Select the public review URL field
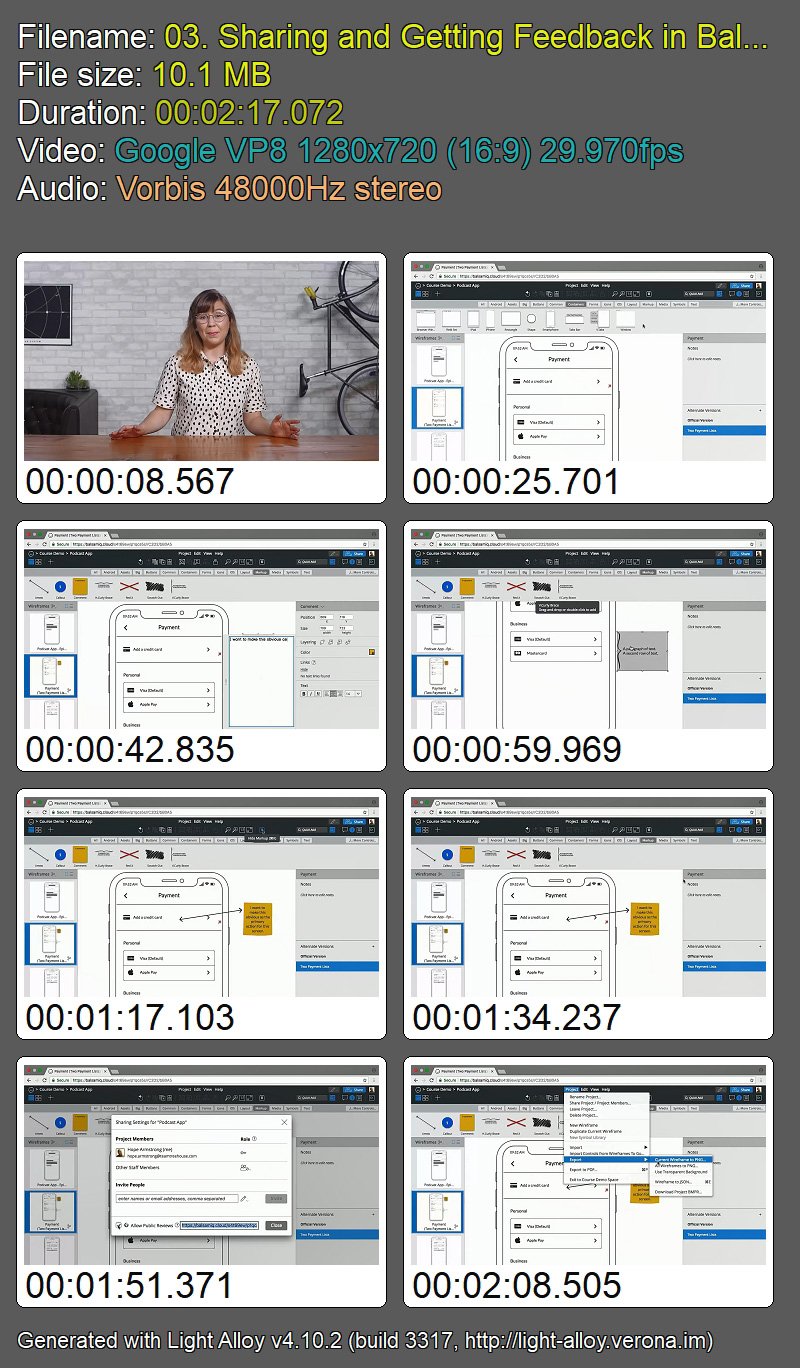This screenshot has height=1368, width=800. pyautogui.click(x=219, y=1225)
